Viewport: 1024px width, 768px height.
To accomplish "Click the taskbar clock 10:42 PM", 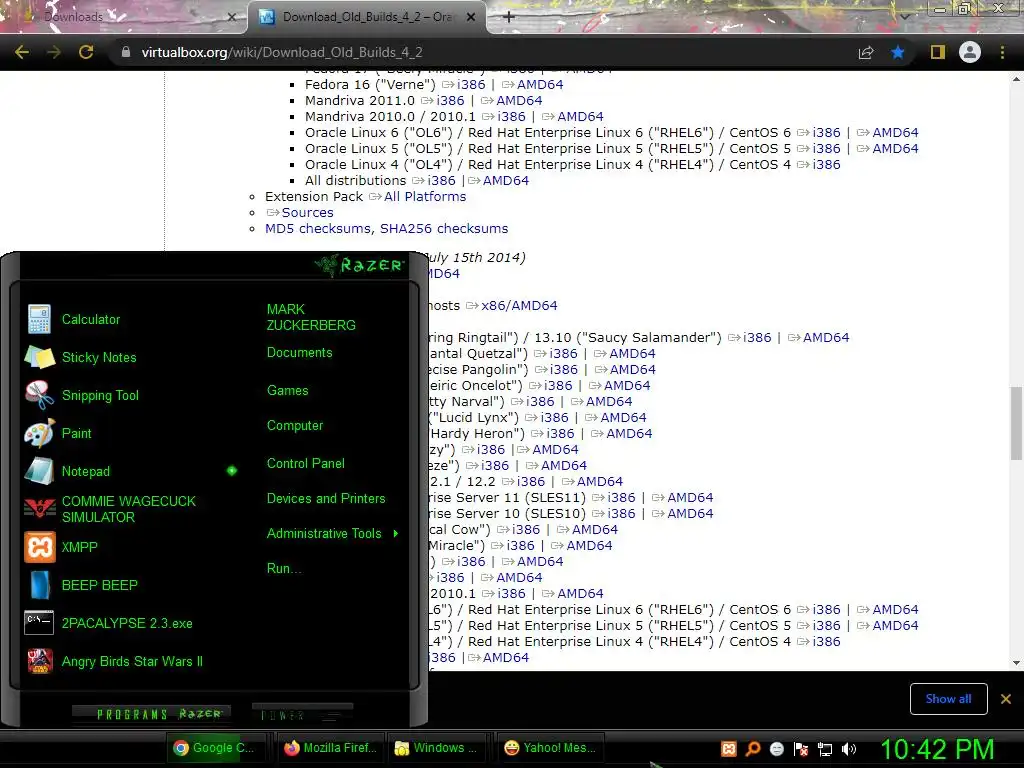I will [x=937, y=749].
